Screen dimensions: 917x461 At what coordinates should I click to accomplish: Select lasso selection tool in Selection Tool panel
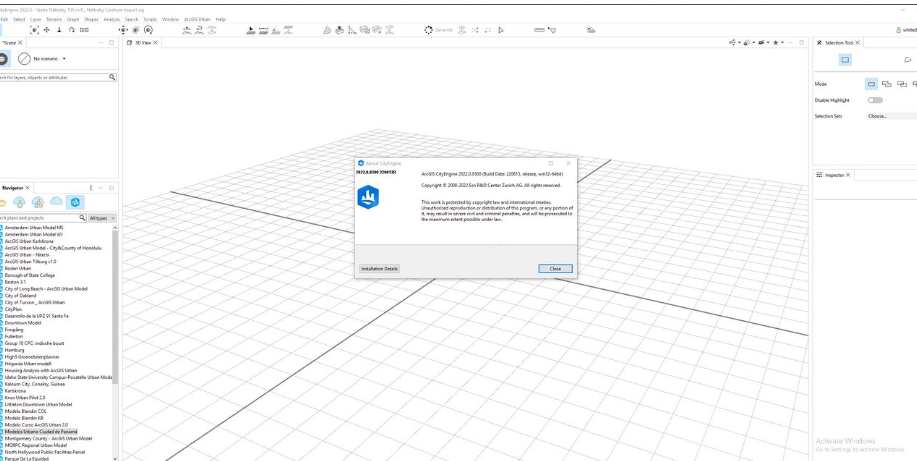click(908, 60)
